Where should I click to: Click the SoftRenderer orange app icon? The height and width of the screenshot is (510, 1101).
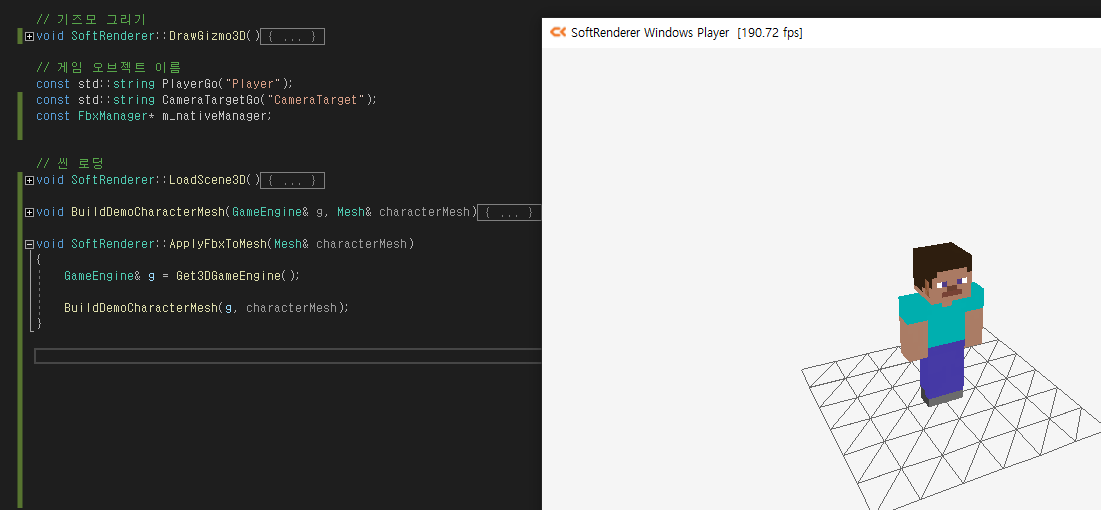coord(557,32)
